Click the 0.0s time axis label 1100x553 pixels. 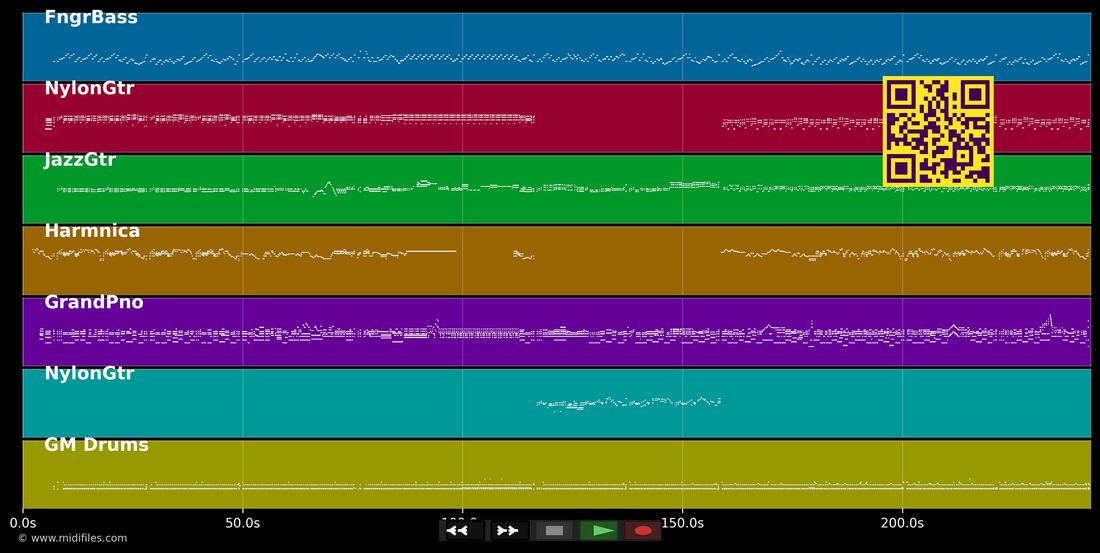tap(23, 523)
